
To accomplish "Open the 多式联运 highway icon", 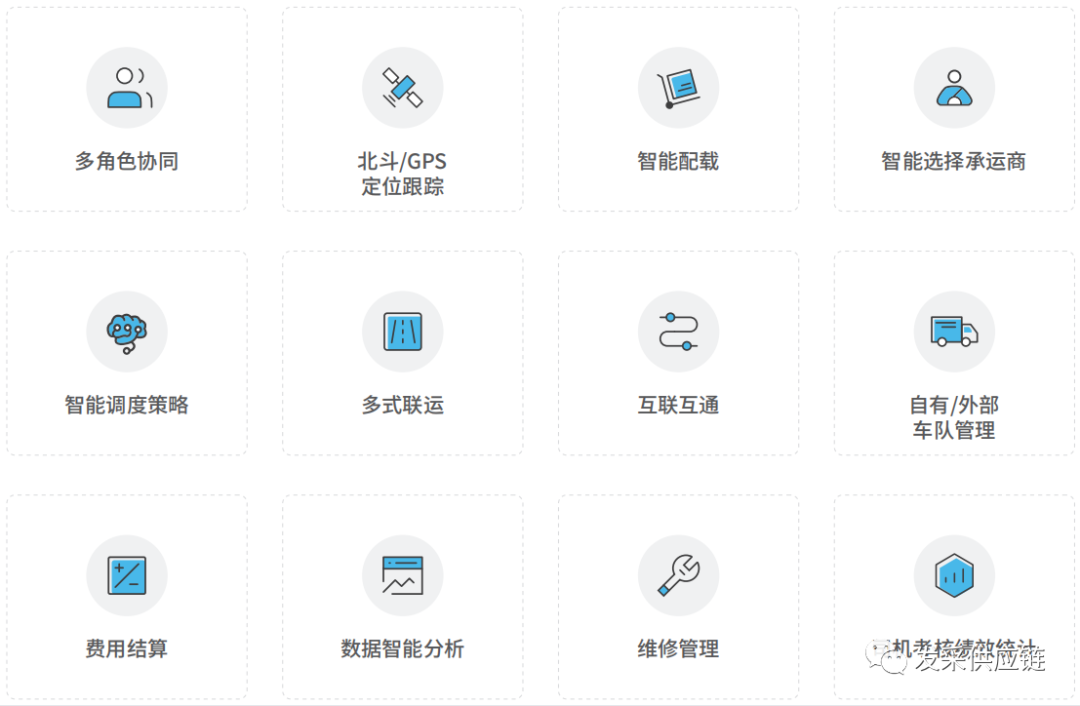I will pyautogui.click(x=403, y=333).
